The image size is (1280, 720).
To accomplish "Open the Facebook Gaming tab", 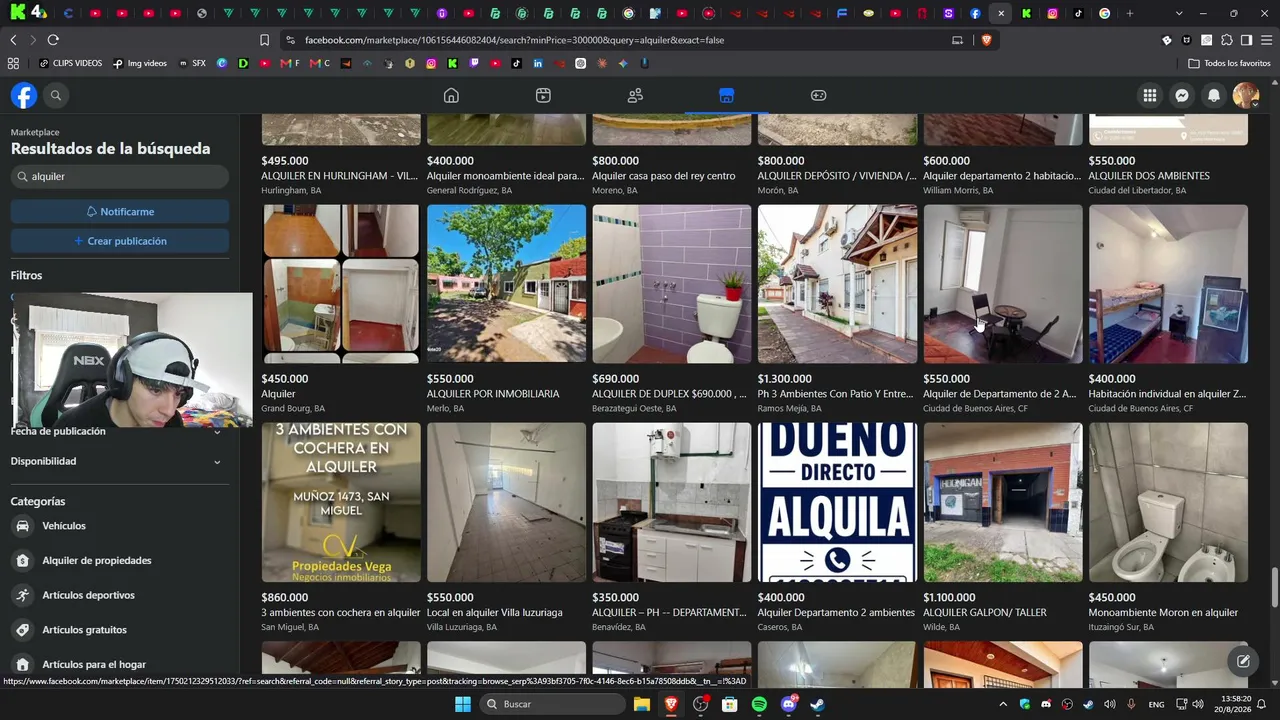I will [818, 95].
